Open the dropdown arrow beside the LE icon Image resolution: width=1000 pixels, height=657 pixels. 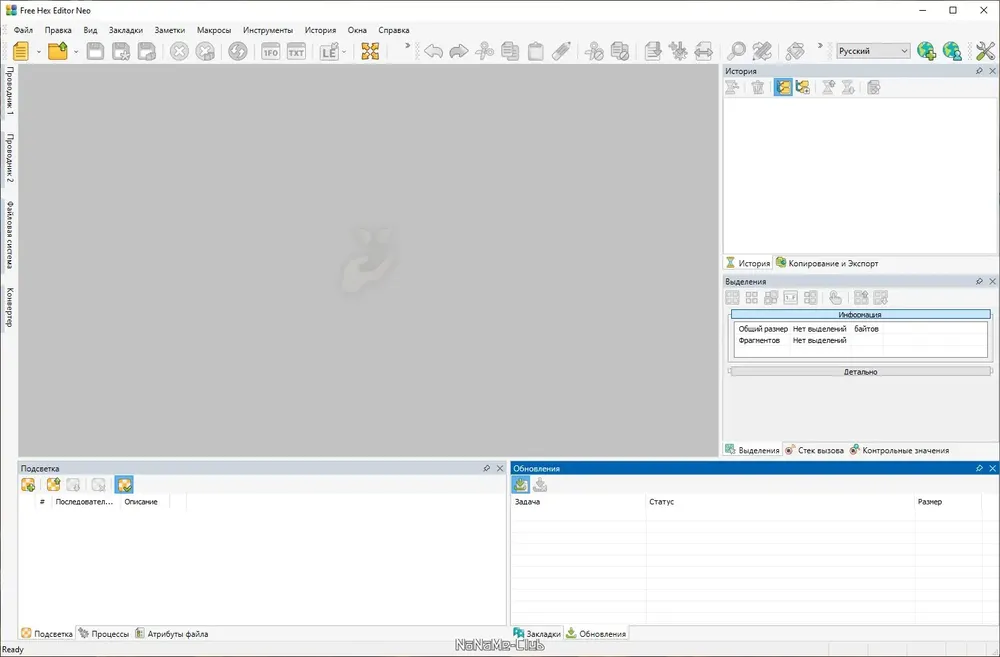(344, 52)
